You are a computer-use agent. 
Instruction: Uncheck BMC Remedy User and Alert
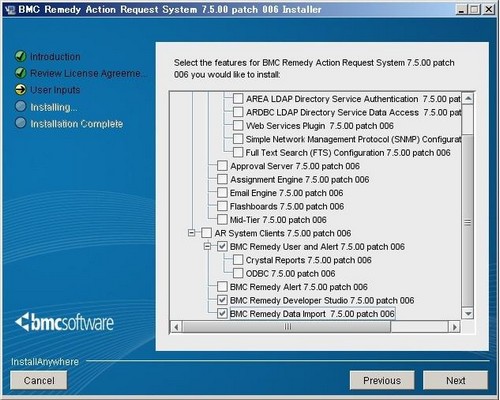pos(222,246)
